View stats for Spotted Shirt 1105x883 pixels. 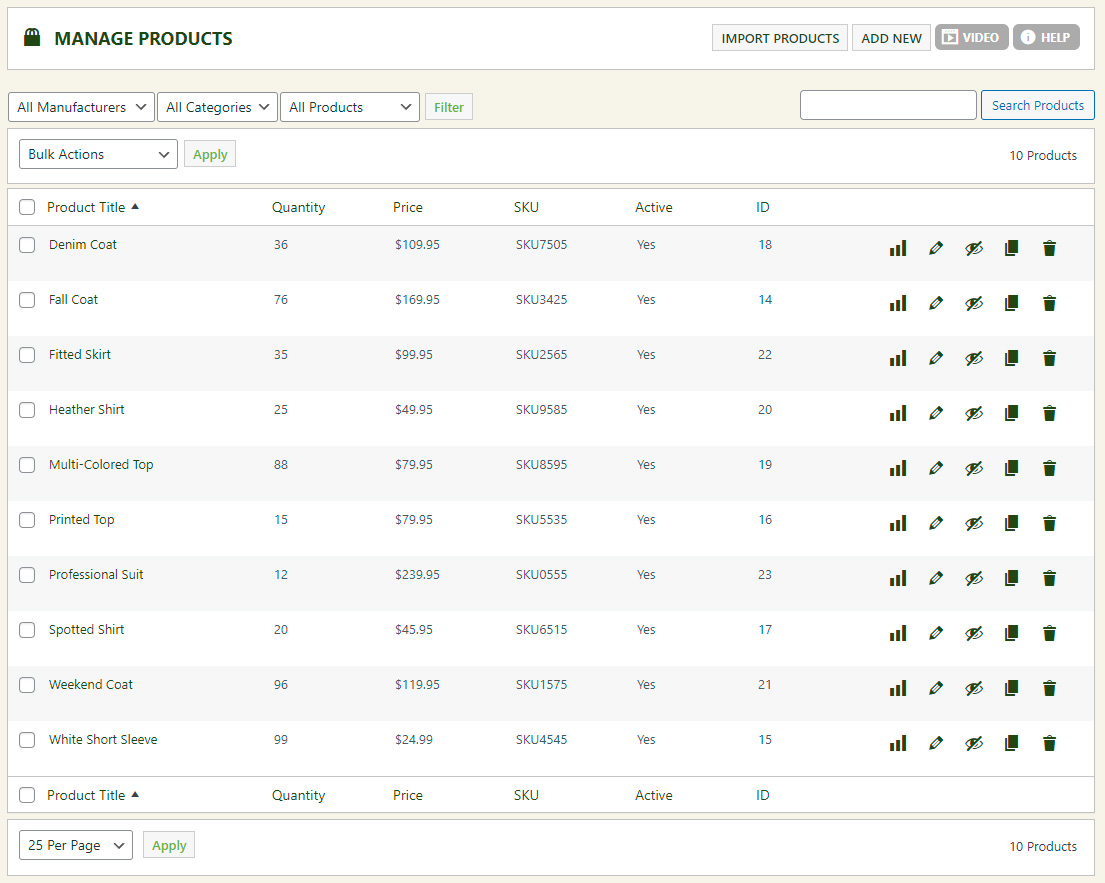point(898,633)
